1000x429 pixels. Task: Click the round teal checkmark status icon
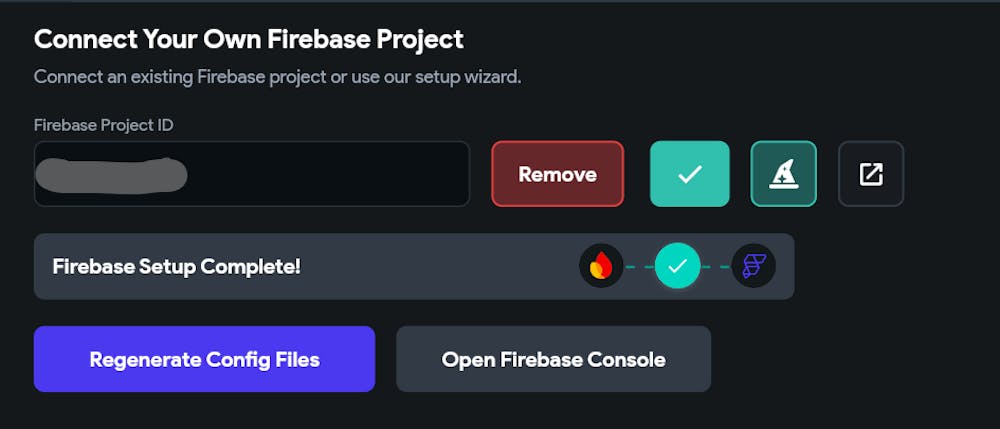(x=677, y=266)
